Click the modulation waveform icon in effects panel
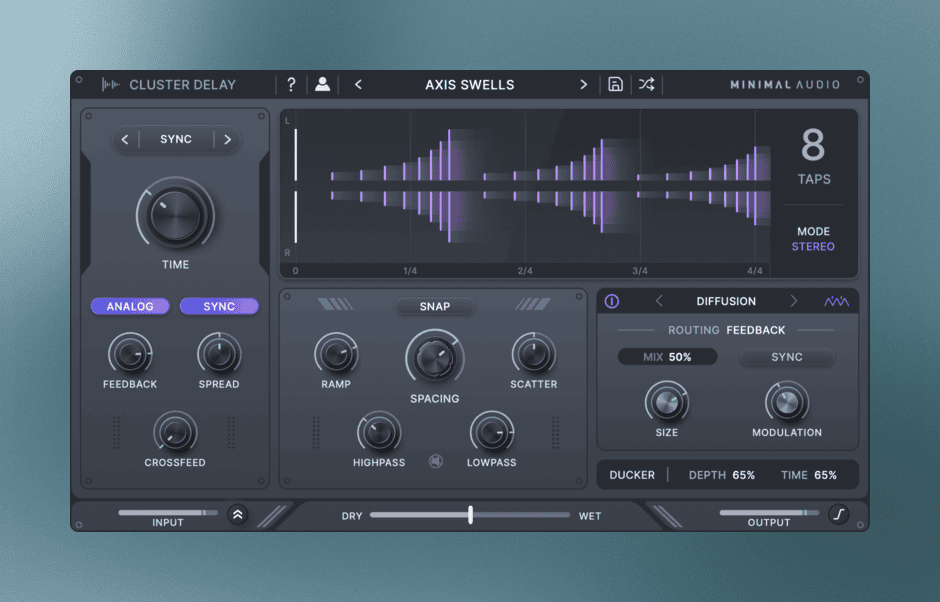Viewport: 940px width, 602px height. pyautogui.click(x=836, y=301)
